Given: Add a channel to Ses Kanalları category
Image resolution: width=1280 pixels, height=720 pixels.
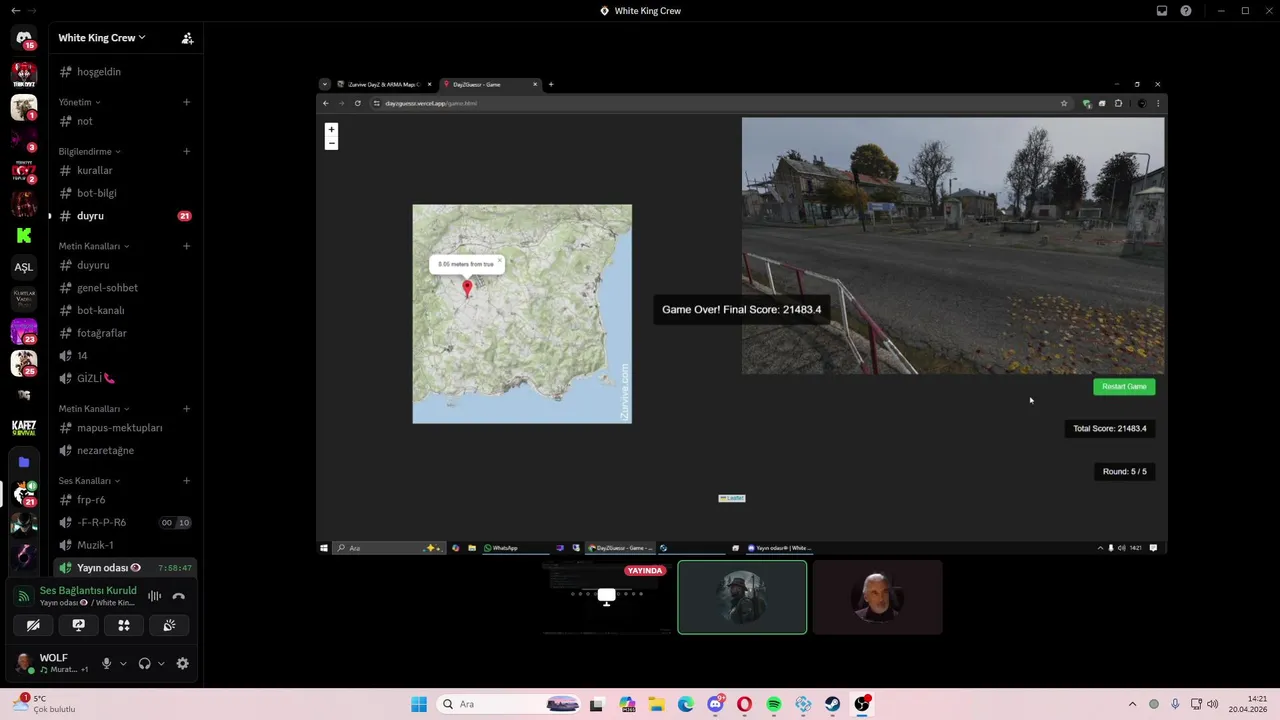Looking at the screenshot, I should pyautogui.click(x=186, y=481).
